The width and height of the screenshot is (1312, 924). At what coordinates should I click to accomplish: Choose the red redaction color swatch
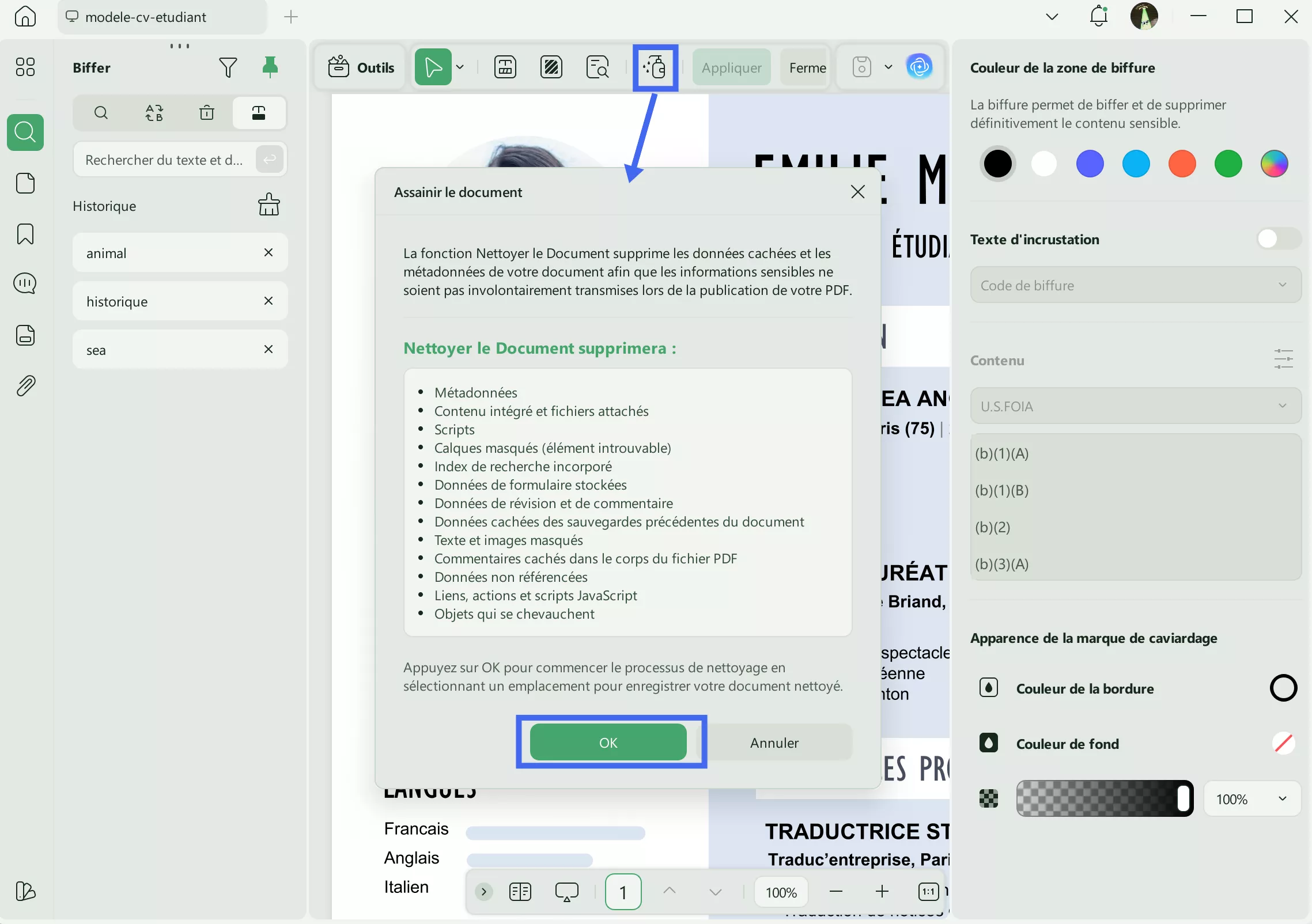click(x=1182, y=164)
